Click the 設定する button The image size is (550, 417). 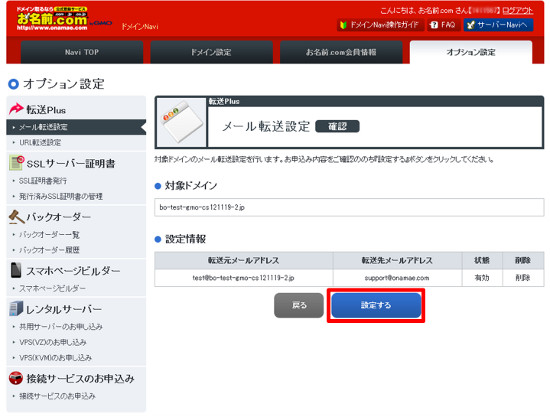pyautogui.click(x=376, y=305)
